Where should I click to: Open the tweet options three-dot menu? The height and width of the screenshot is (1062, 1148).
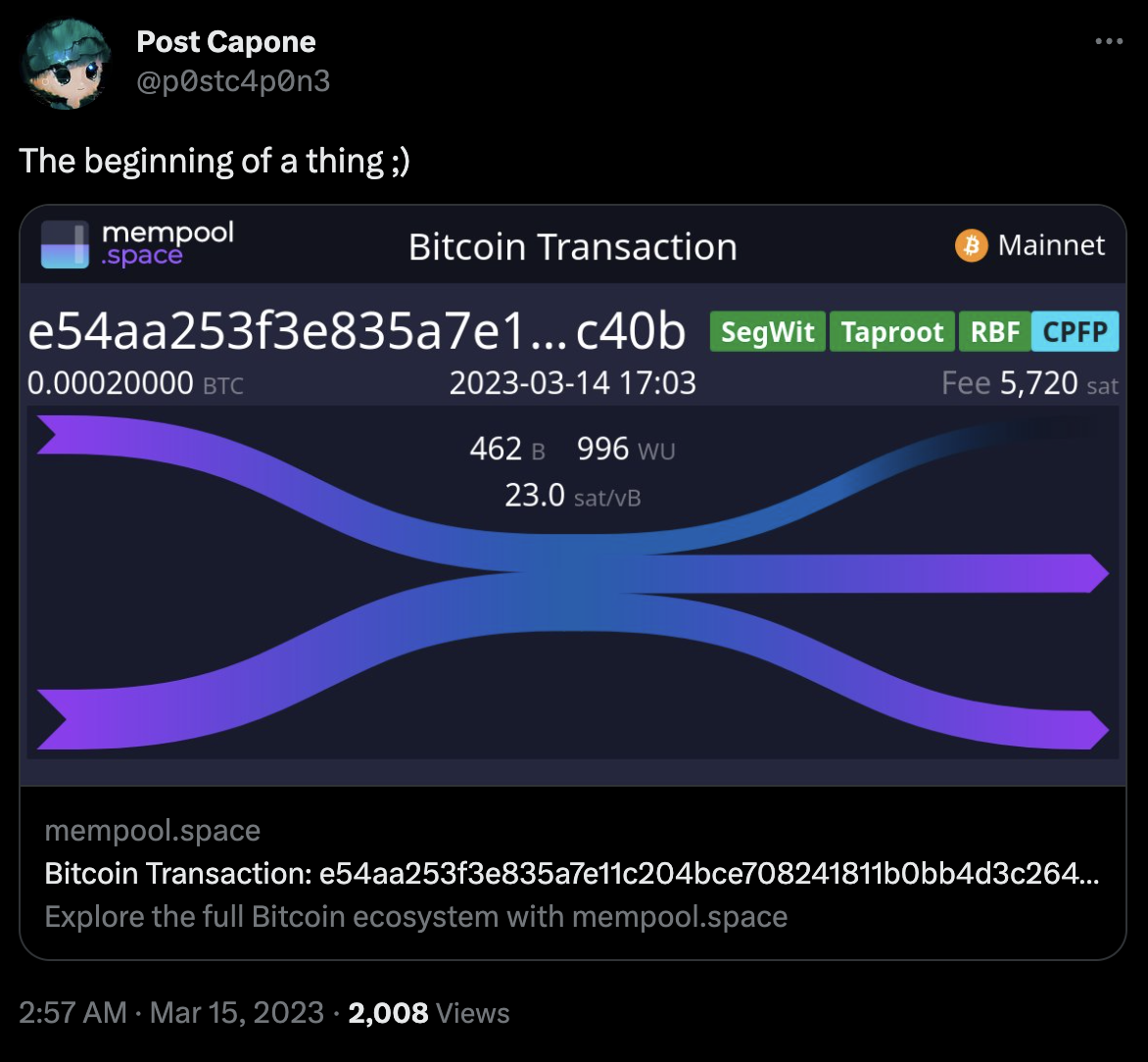coord(1109,41)
